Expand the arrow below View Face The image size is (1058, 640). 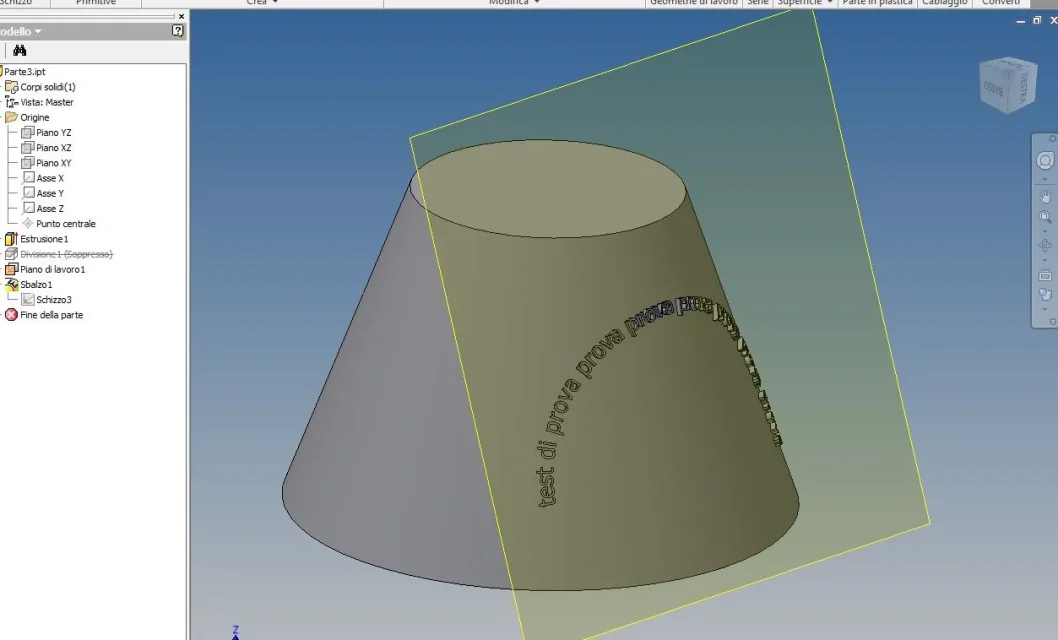(1045, 310)
